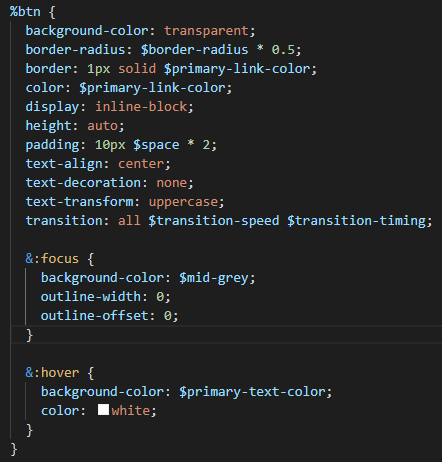The height and width of the screenshot is (462, 442).
Task: Click the 'text-transform' property name
Action: coord(79,202)
